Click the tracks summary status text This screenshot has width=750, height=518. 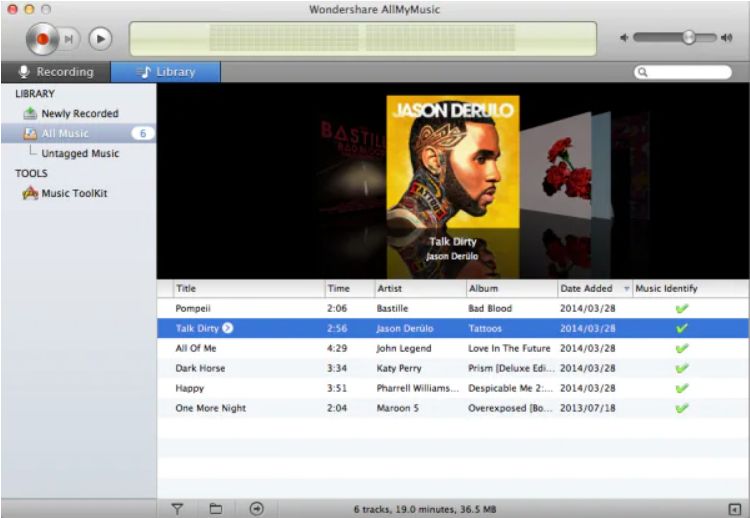425,509
